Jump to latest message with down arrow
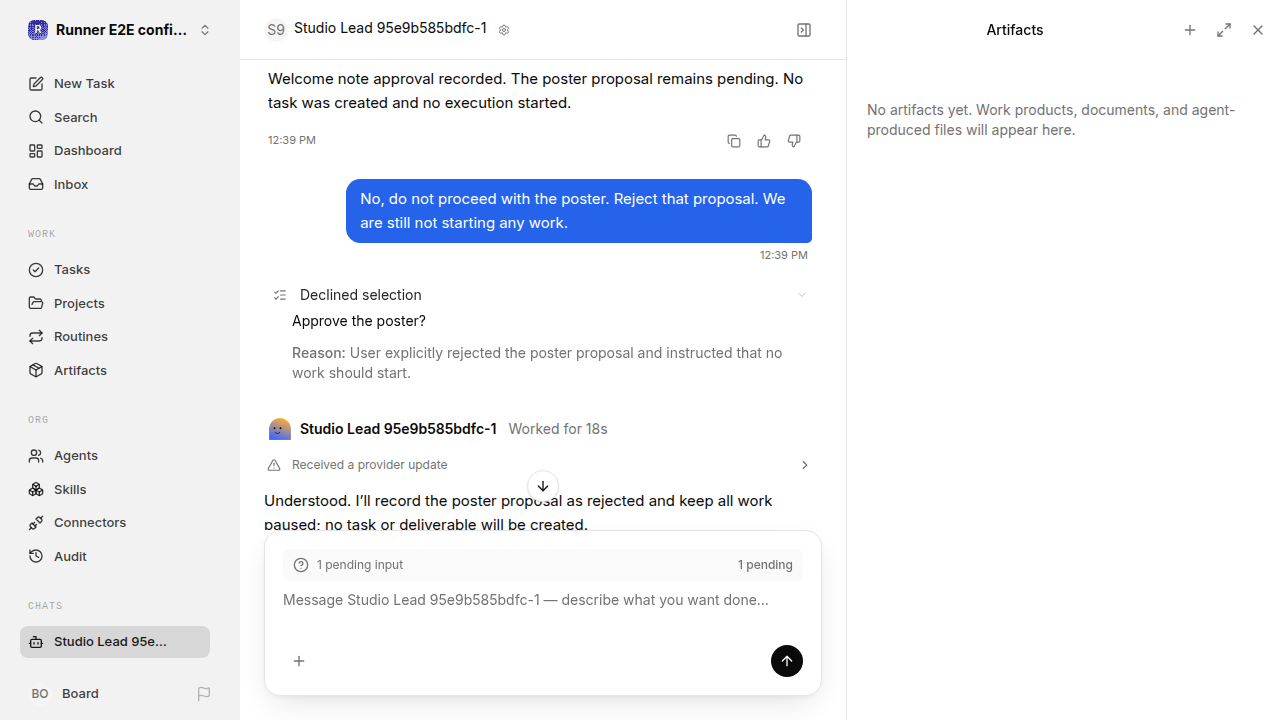The image size is (1280, 720). coord(543,487)
